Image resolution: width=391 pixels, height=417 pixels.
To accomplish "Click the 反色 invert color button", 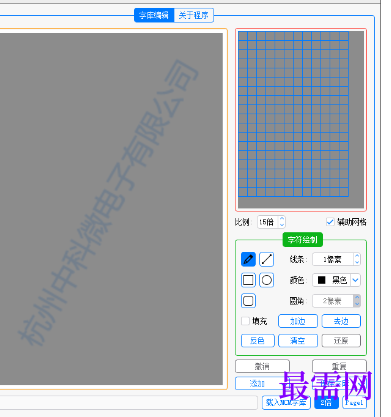I will click(x=258, y=341).
